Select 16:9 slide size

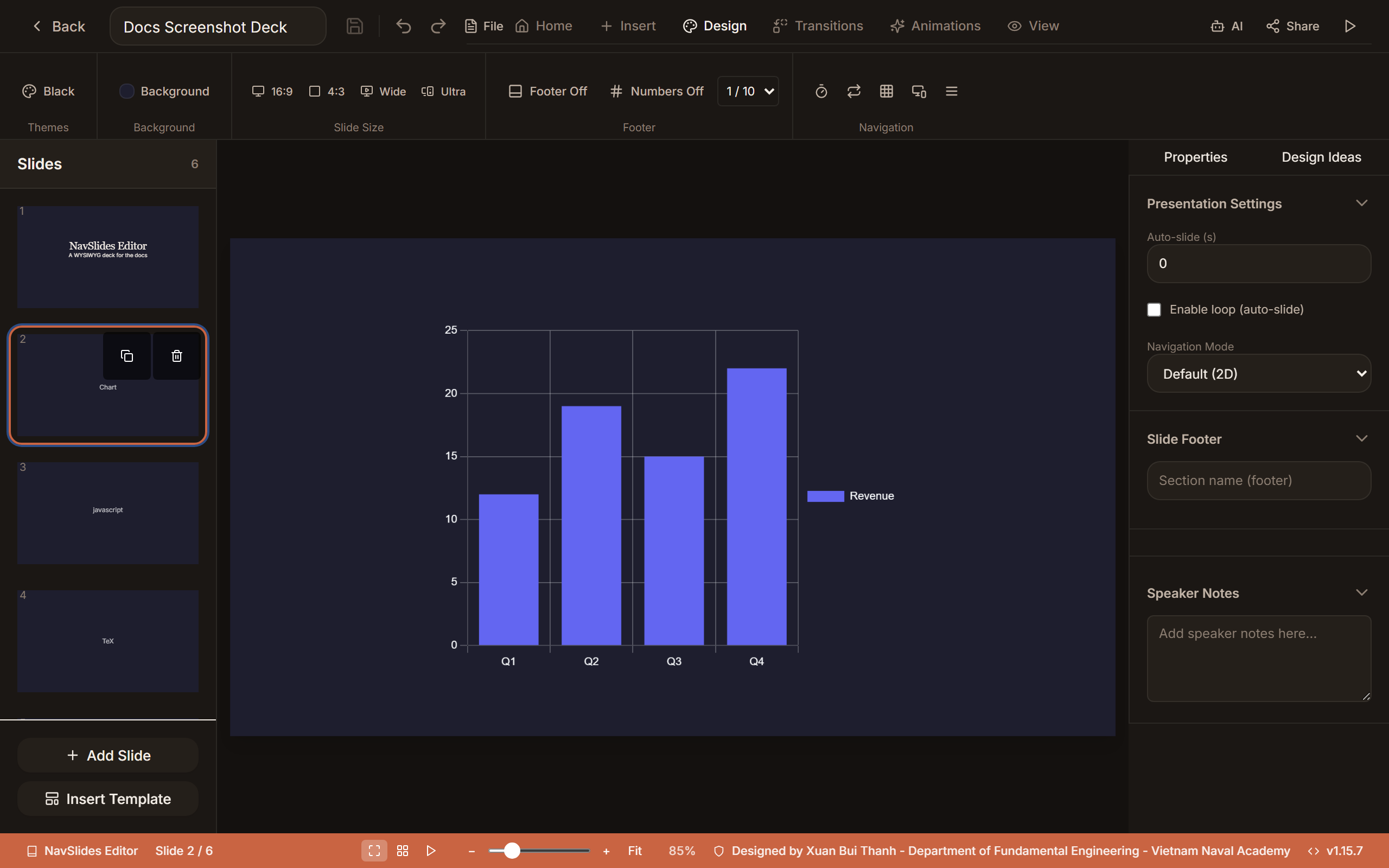(272, 91)
